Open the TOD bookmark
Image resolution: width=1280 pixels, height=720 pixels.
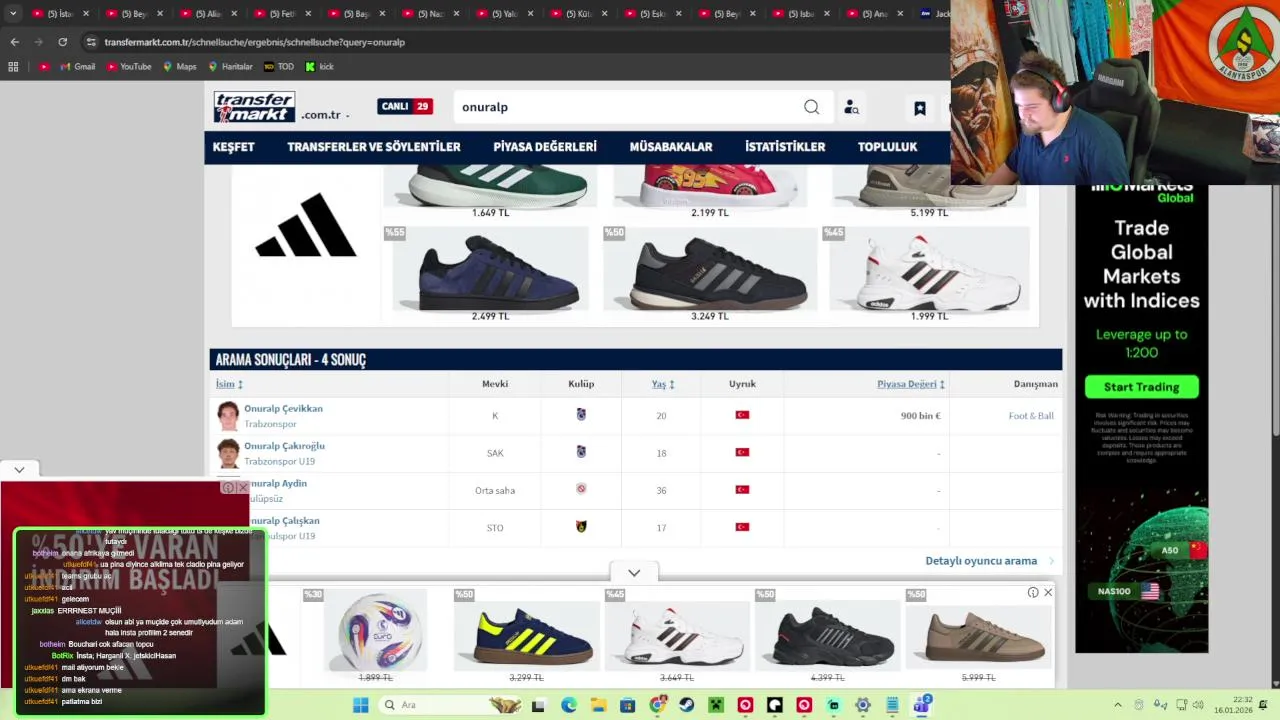279,67
